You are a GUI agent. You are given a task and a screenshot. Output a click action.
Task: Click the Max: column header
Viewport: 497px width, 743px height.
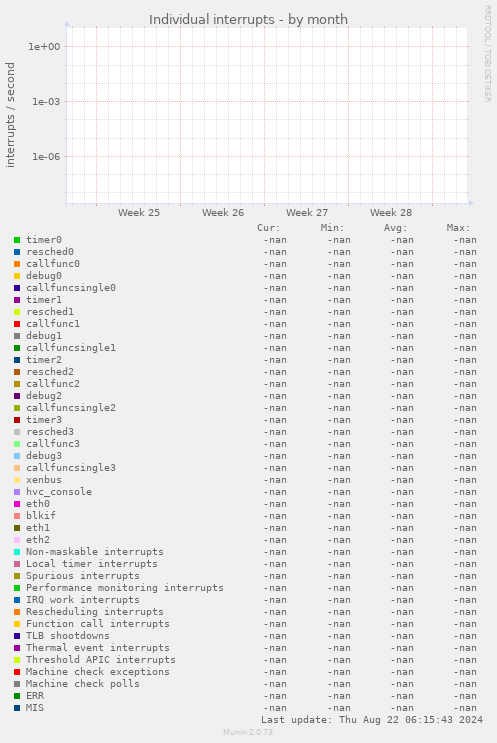pos(458,228)
